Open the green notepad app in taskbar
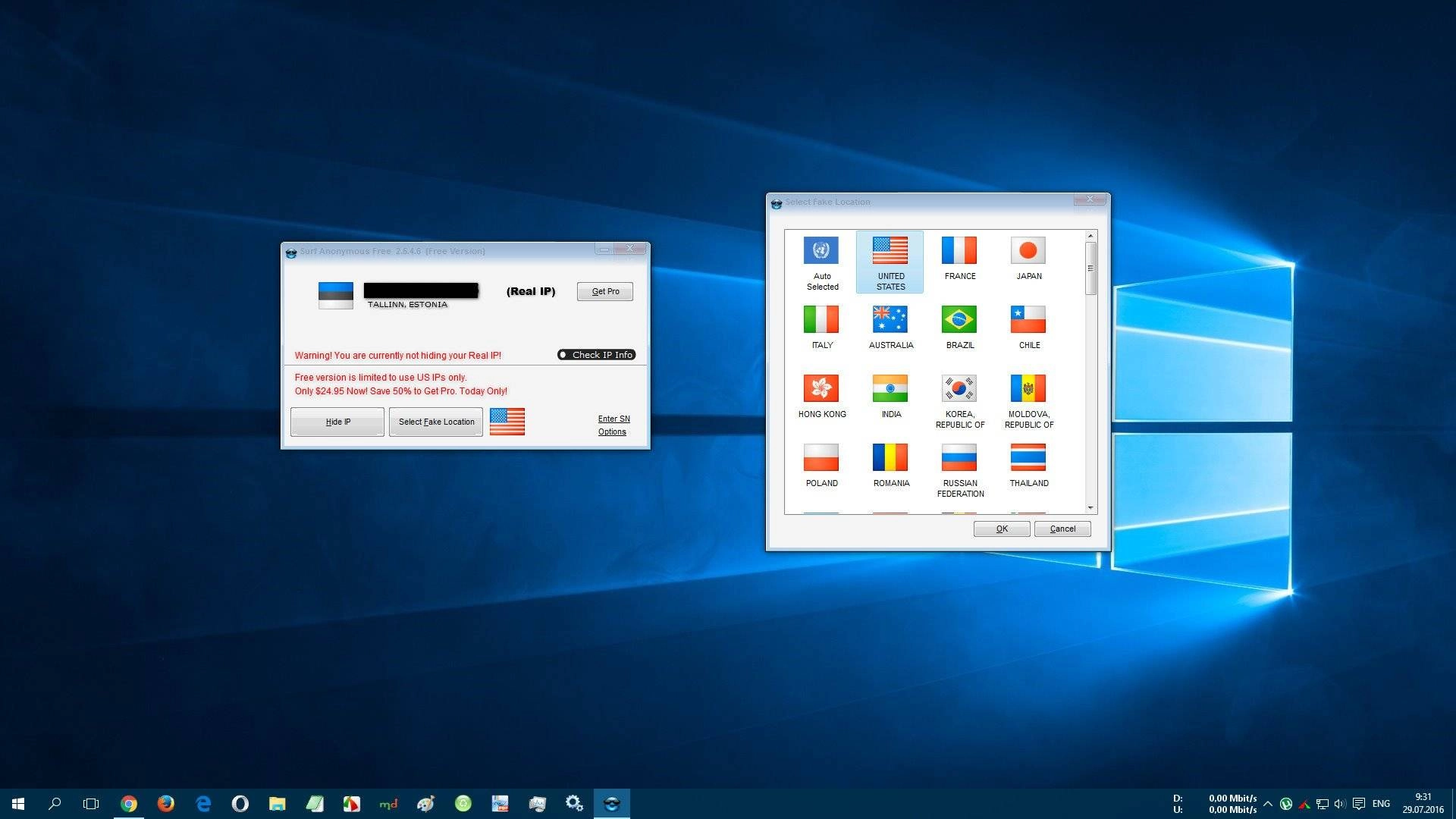This screenshot has width=1456, height=819. coord(314,803)
